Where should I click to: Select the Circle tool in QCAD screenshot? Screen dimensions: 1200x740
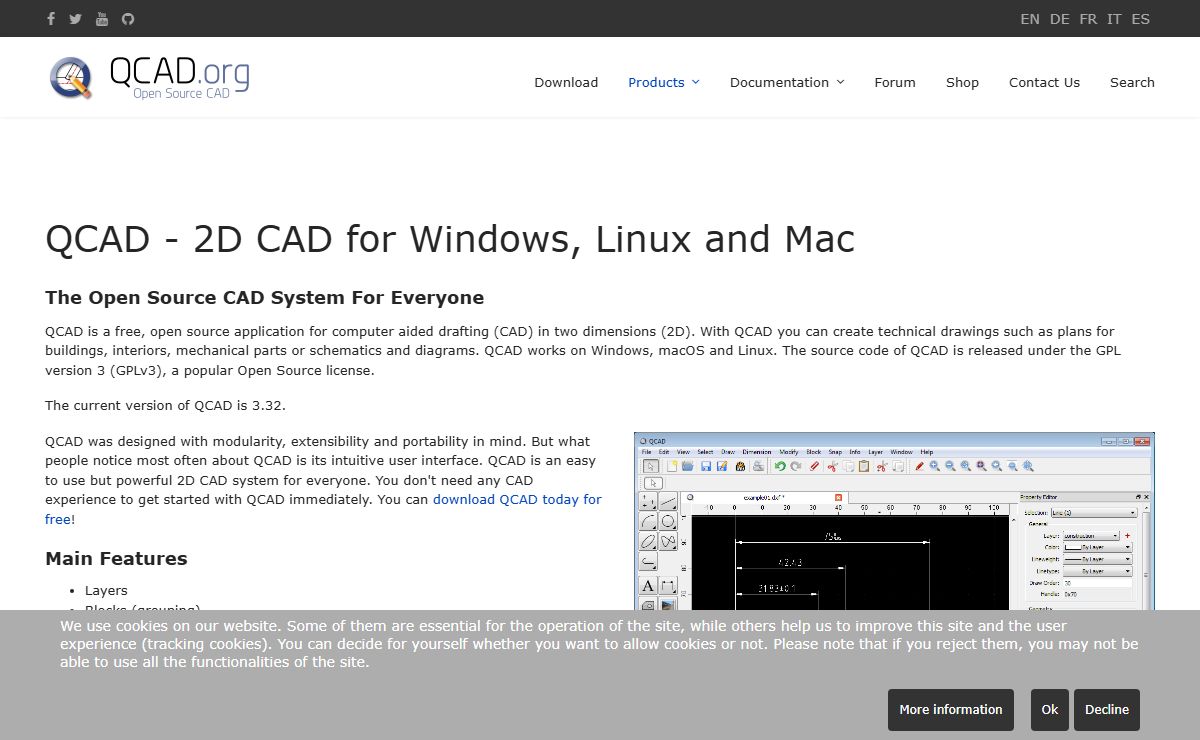[x=668, y=521]
